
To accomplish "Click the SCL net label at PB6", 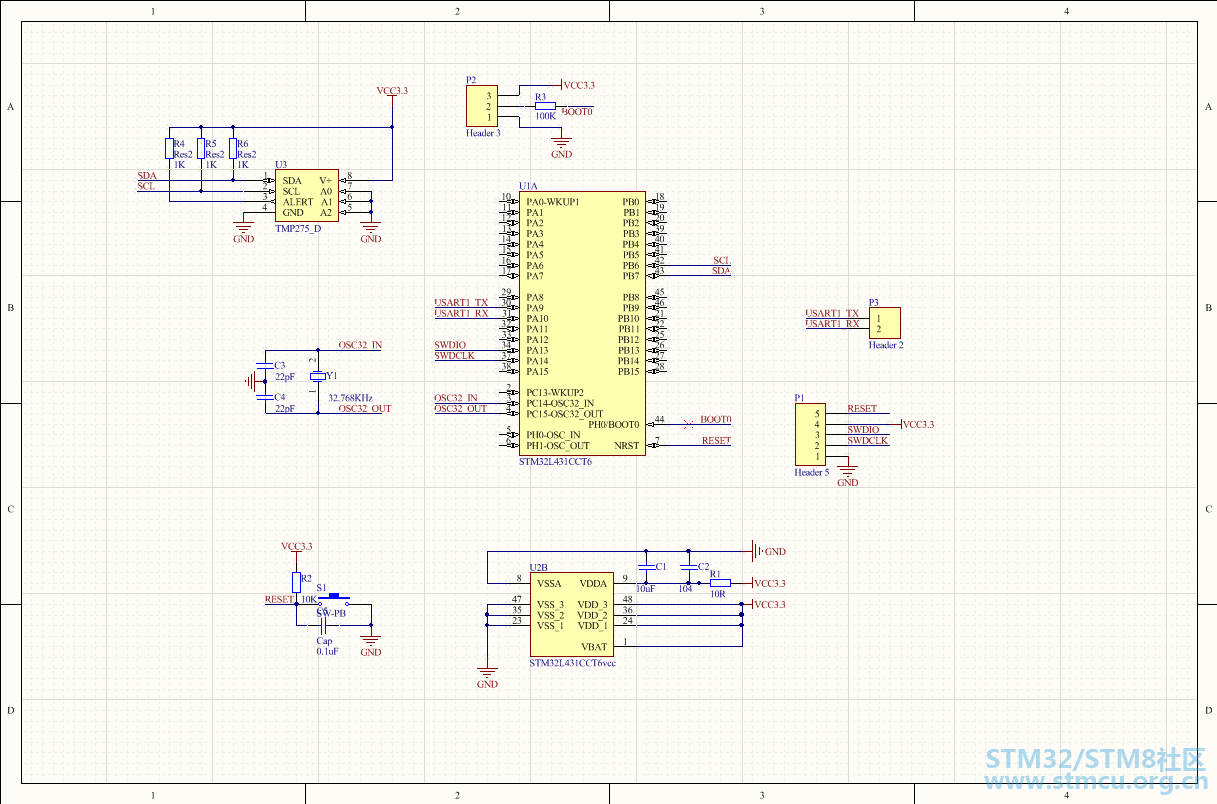I will [722, 260].
